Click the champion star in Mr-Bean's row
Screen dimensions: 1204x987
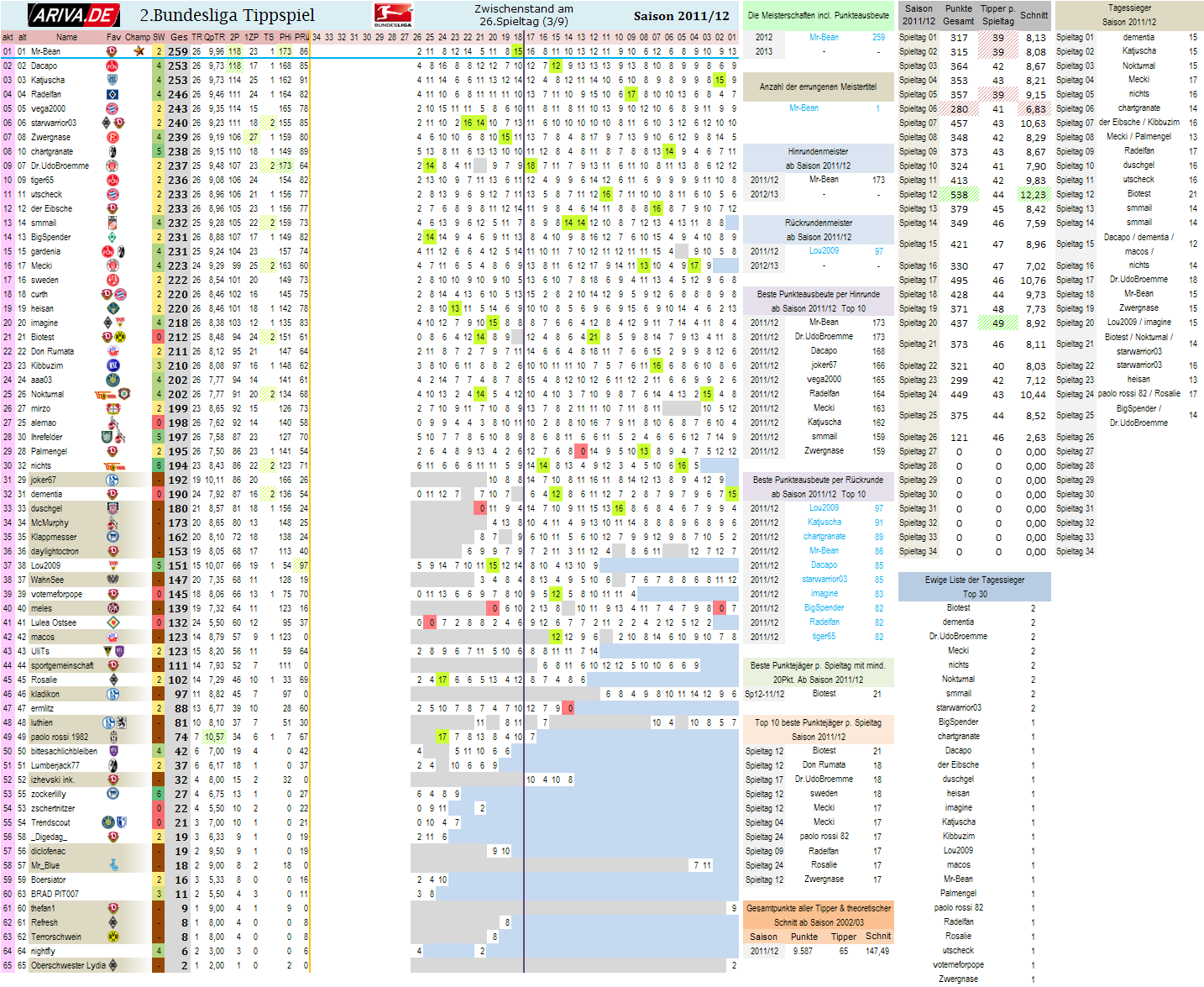click(x=139, y=51)
